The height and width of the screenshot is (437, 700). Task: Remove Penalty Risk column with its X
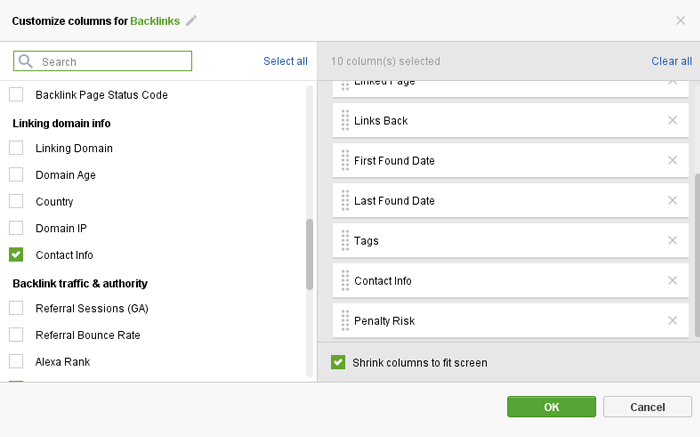pyautogui.click(x=672, y=320)
